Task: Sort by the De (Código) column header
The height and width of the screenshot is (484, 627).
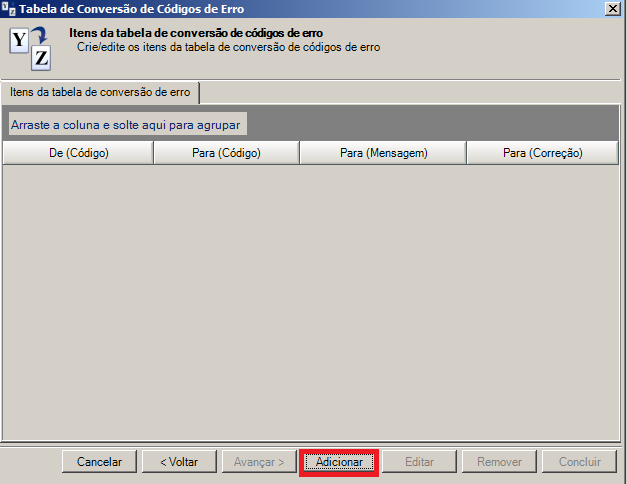Action: point(78,153)
